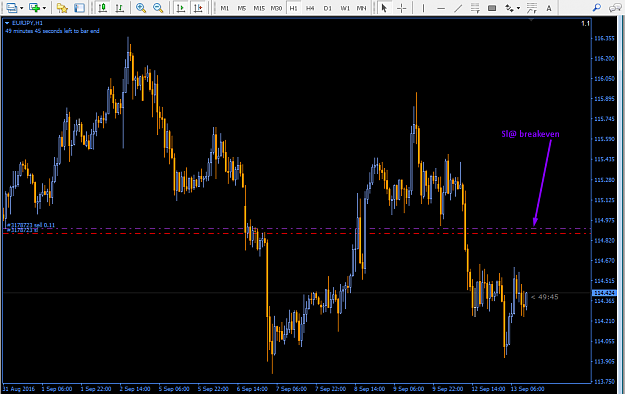The width and height of the screenshot is (625, 394).
Task: Select the MN timeframe
Action: point(361,8)
